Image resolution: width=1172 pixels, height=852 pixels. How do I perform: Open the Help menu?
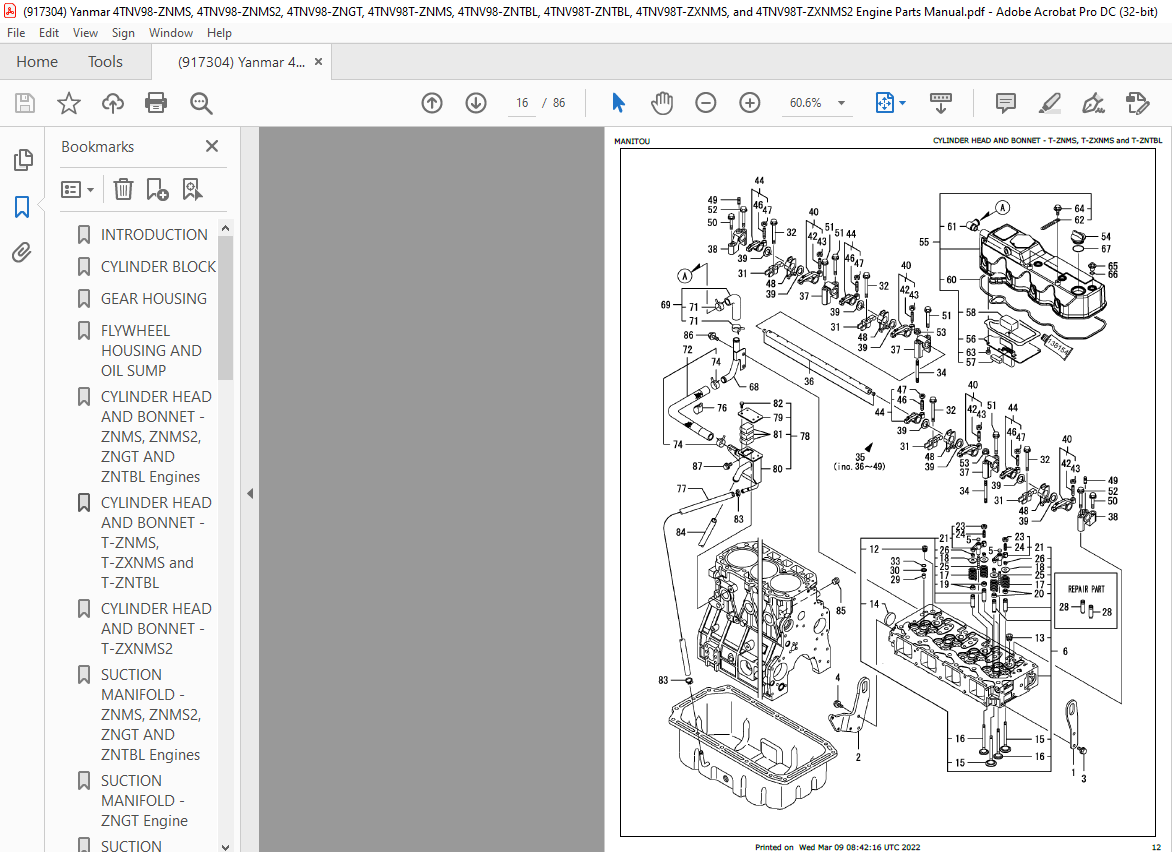[x=219, y=33]
